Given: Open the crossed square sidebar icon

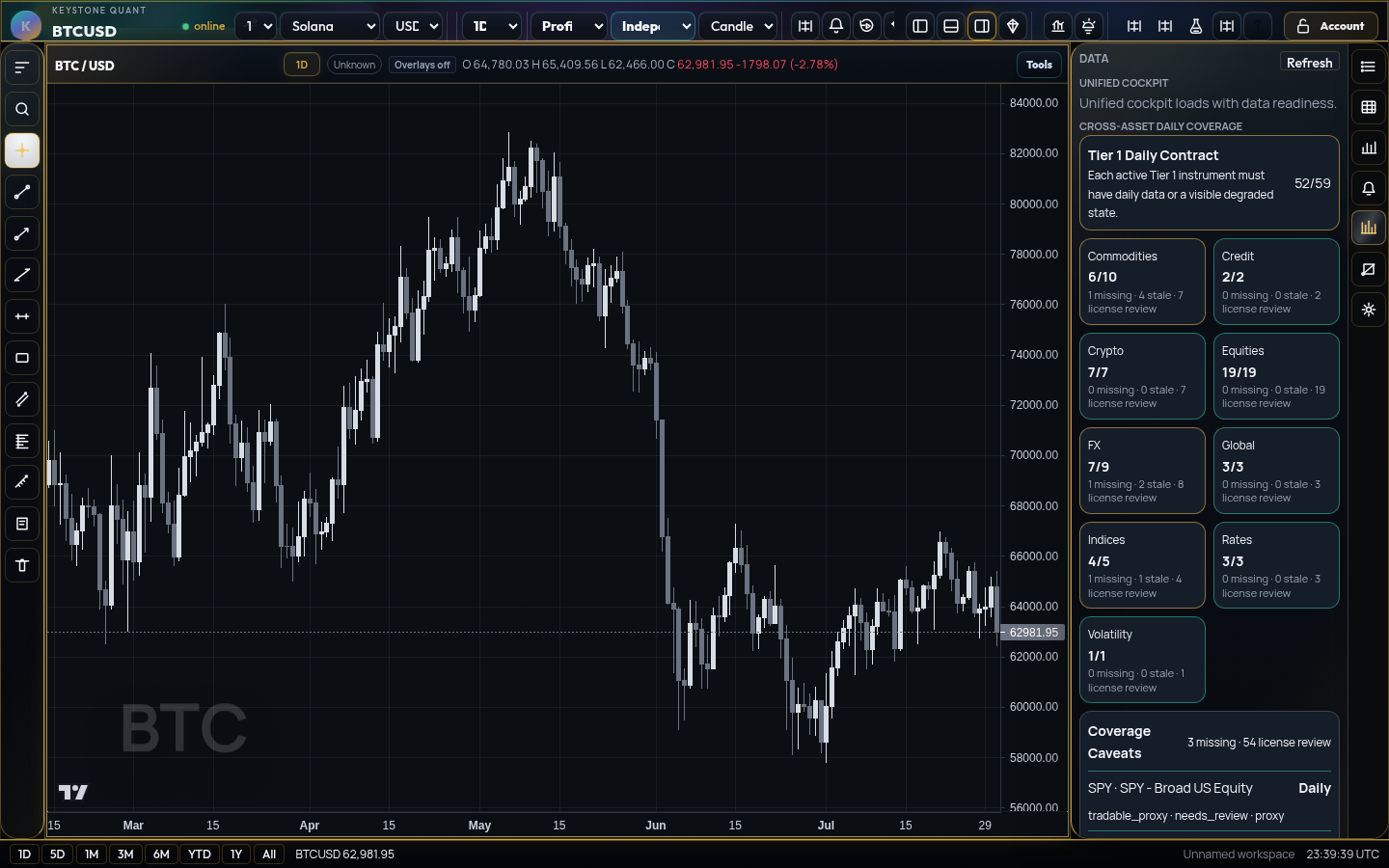Looking at the screenshot, I should pyautogui.click(x=1368, y=269).
